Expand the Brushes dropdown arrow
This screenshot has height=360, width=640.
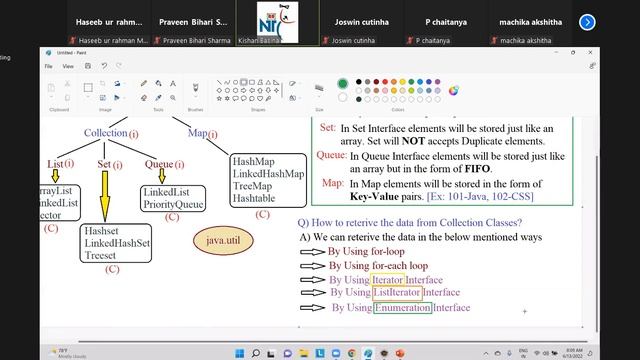[x=196, y=97]
